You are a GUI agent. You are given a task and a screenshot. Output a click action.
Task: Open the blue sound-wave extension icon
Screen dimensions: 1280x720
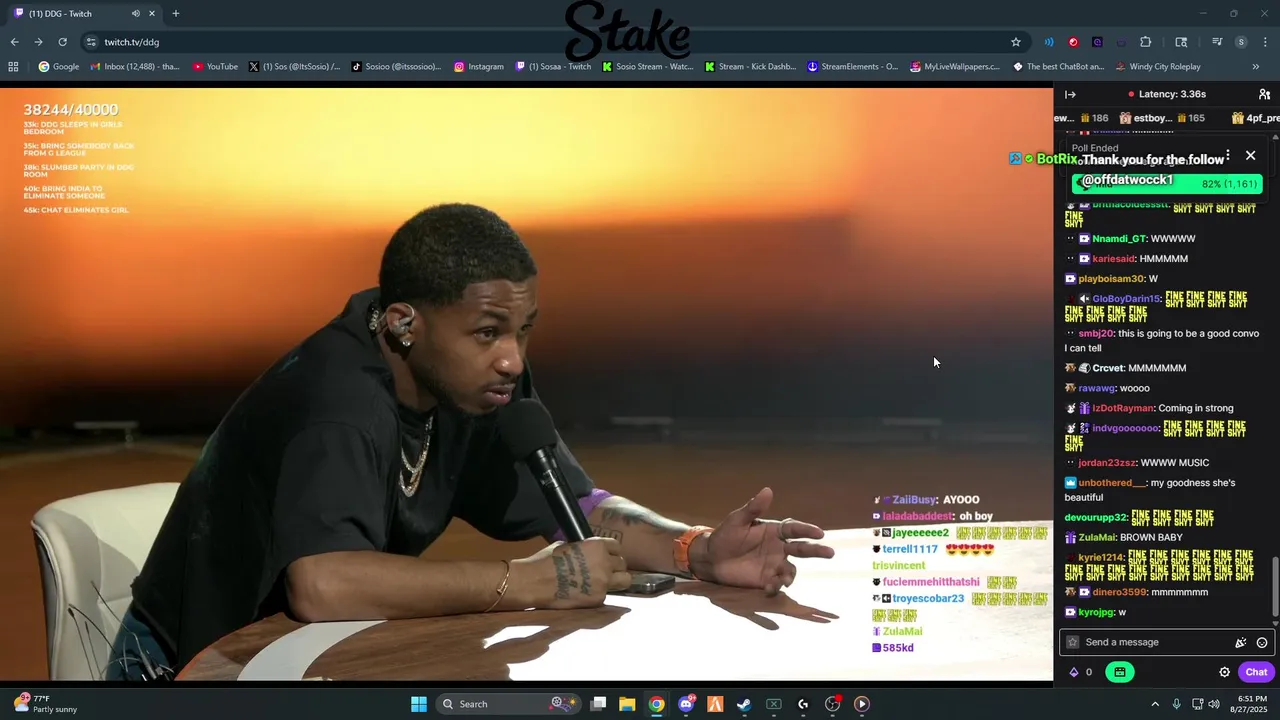(x=1049, y=42)
